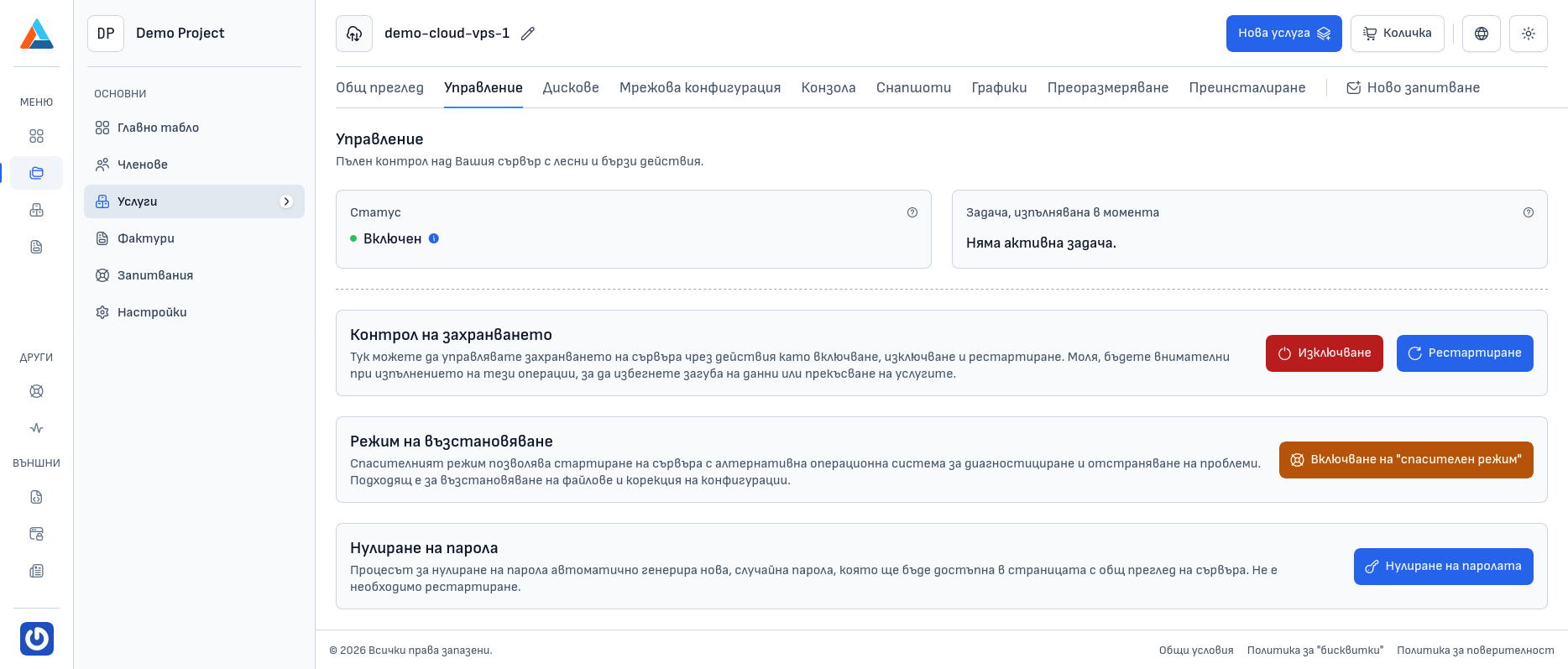Open the Нова услуга button
The width and height of the screenshot is (1568, 669).
tap(1283, 34)
